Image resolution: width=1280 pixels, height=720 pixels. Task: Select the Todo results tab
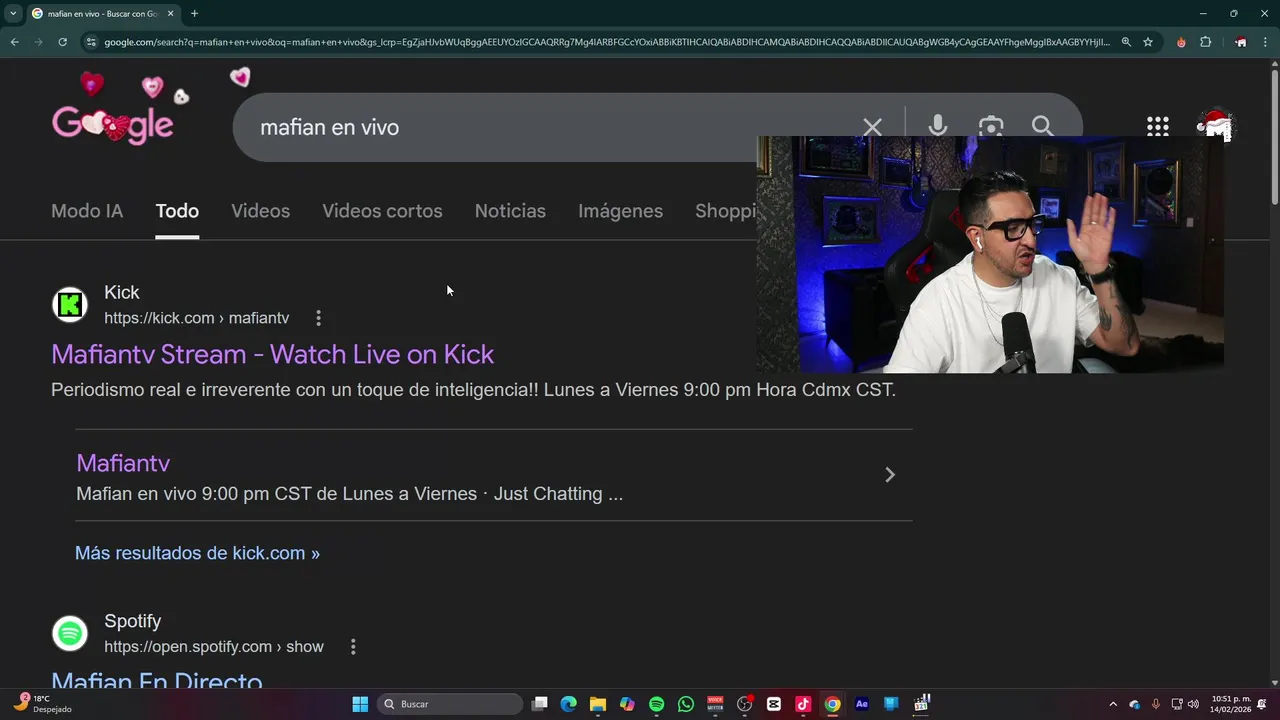tap(177, 211)
